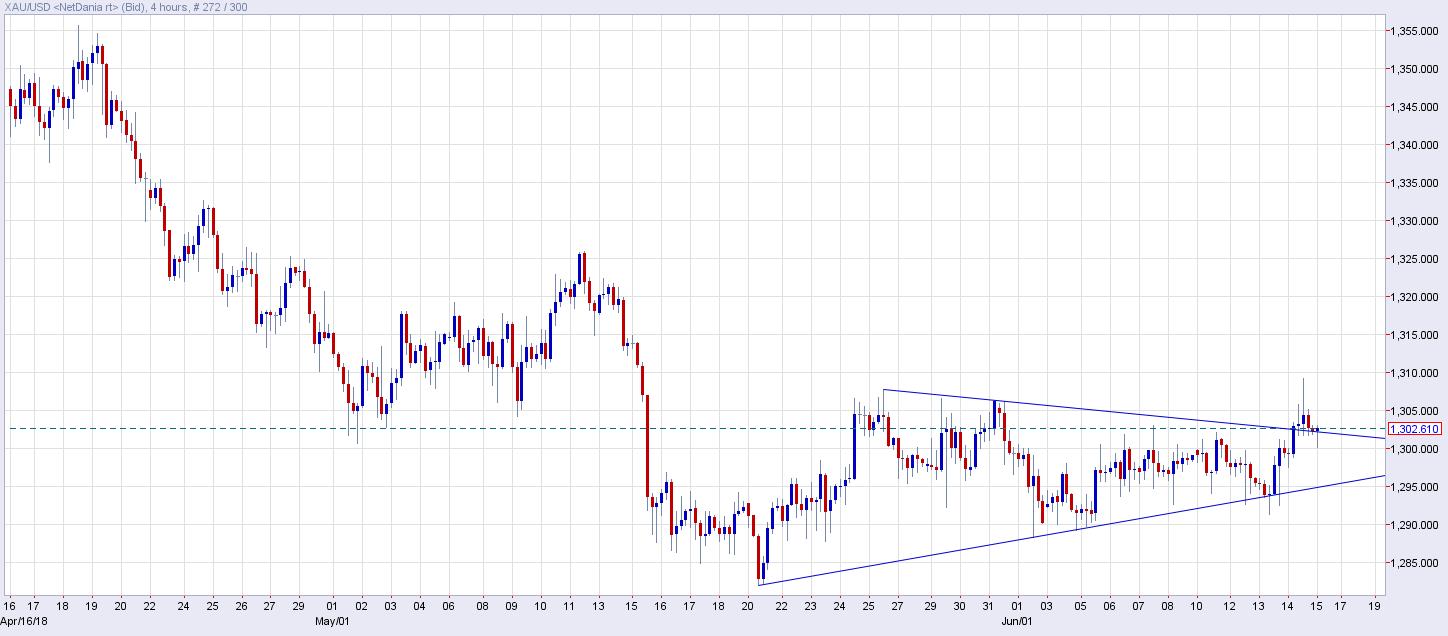Click the lower ascending blue trendline
Screen dimensions: 1448x636
tap(1000, 542)
